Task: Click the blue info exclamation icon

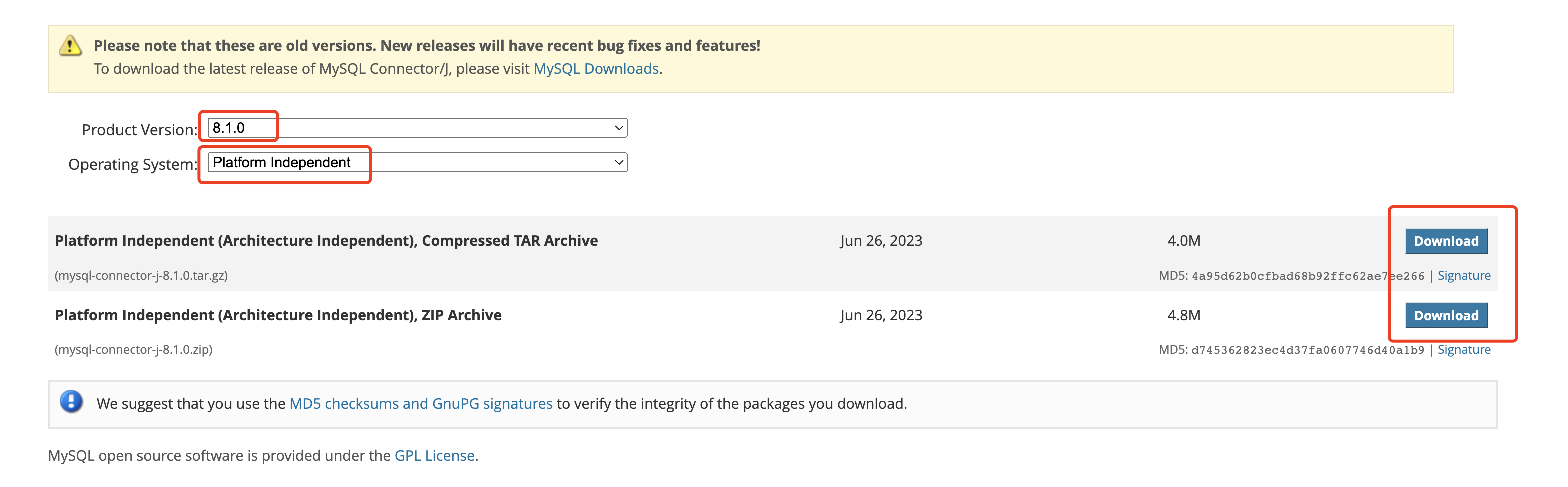Action: pyautogui.click(x=71, y=402)
